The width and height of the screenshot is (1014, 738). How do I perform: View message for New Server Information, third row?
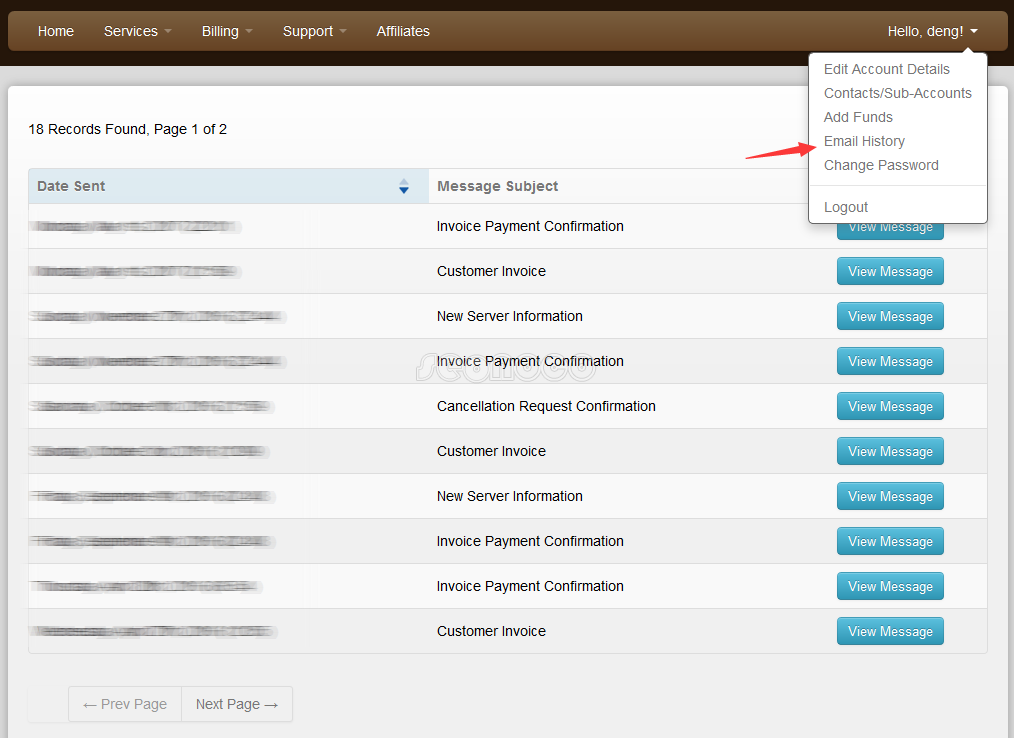click(x=890, y=317)
